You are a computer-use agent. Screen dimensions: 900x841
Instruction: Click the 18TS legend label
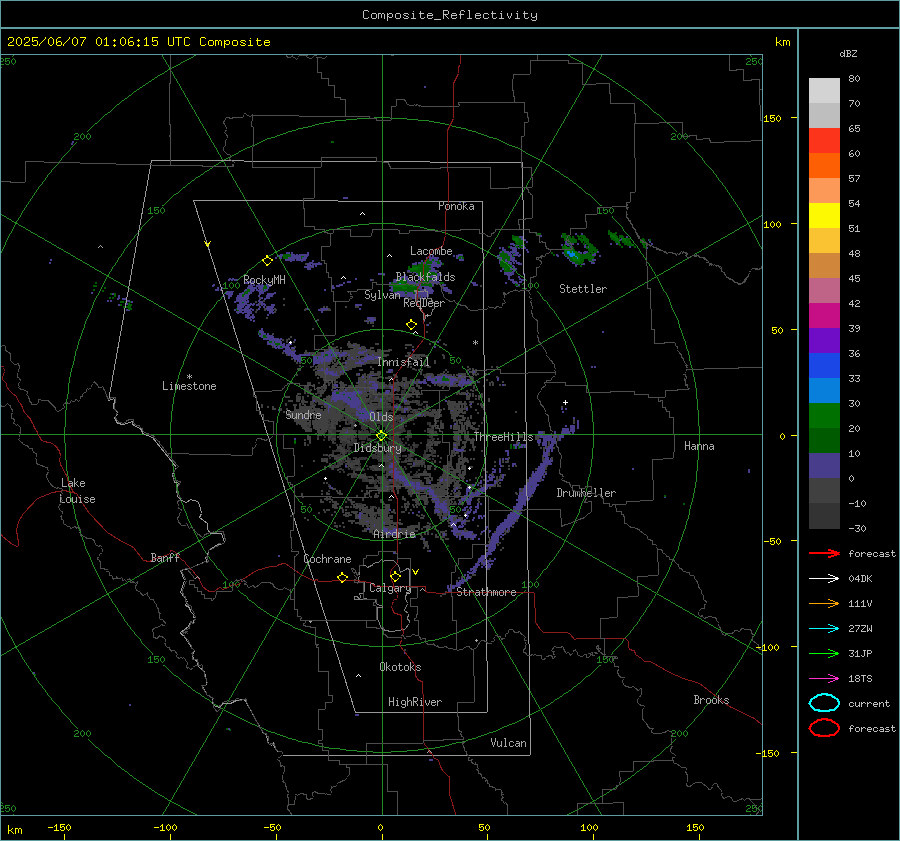click(x=860, y=679)
